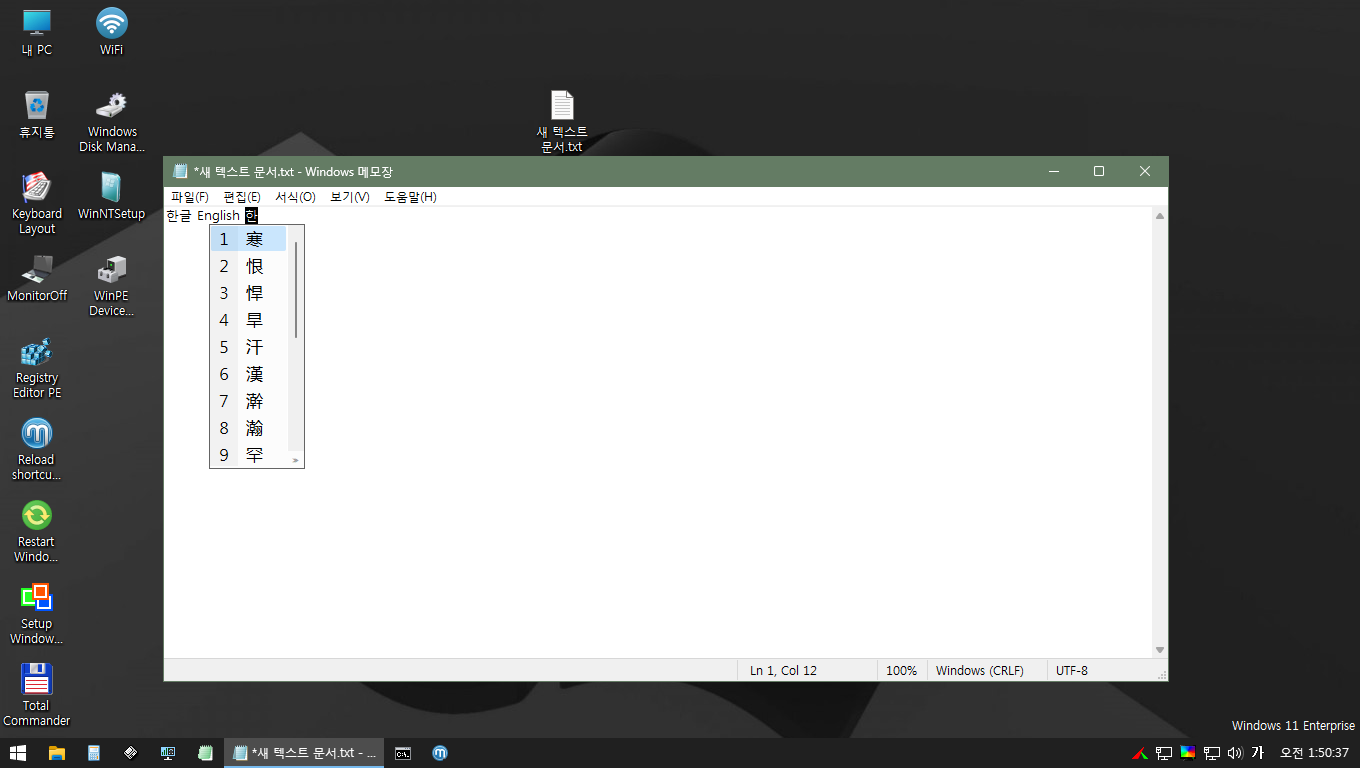
Task: Select the 새 텍스트 문서.txt desktop file
Action: 562,121
